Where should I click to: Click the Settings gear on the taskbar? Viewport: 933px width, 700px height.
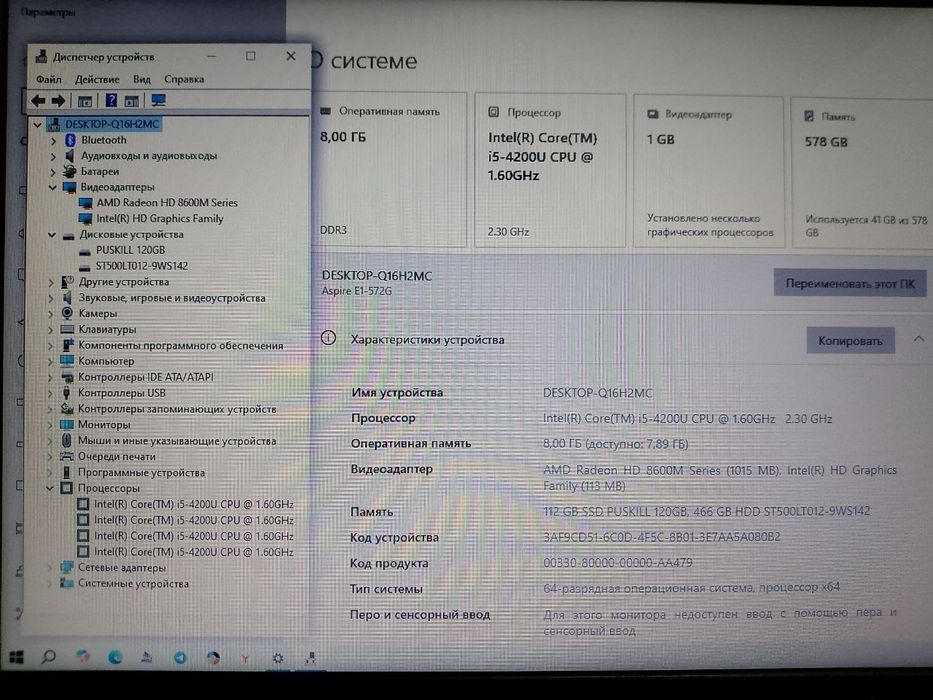[x=277, y=658]
